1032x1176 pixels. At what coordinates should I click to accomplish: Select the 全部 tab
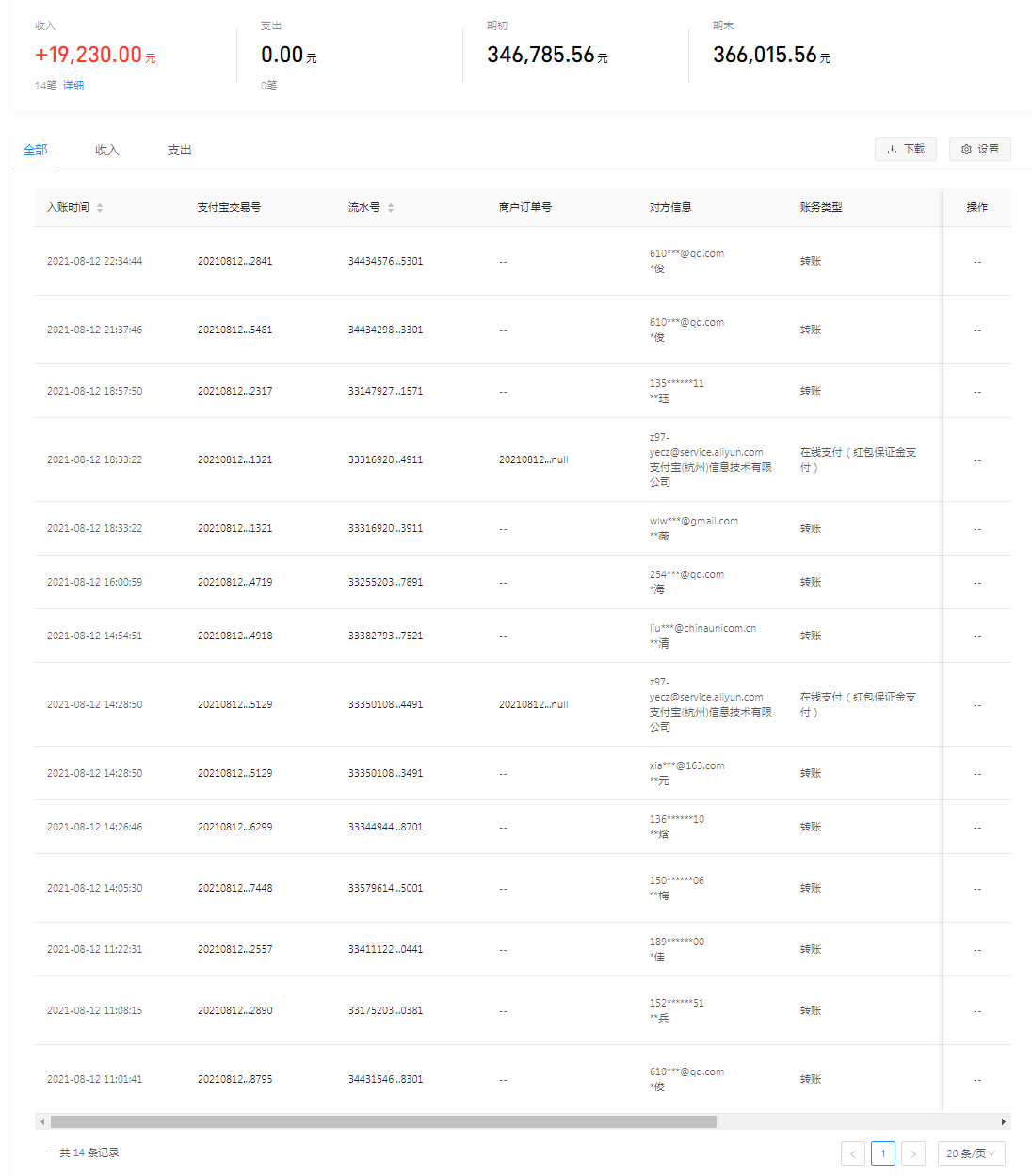click(x=36, y=150)
